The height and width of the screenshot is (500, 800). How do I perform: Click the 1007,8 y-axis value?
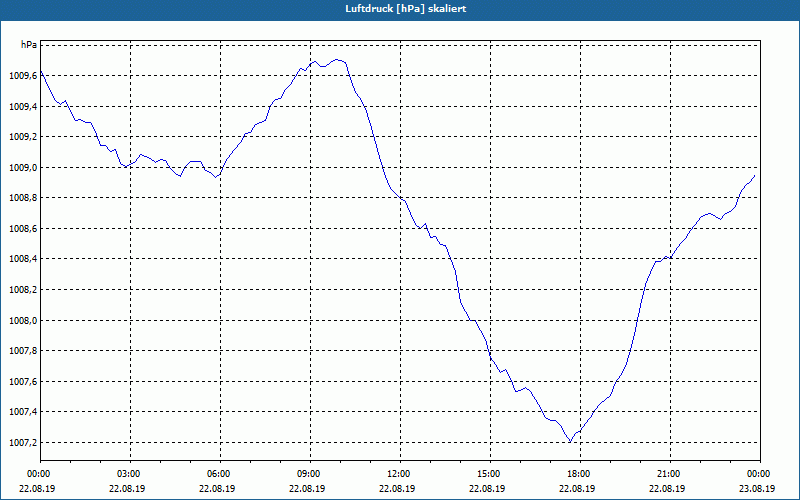(x=23, y=351)
